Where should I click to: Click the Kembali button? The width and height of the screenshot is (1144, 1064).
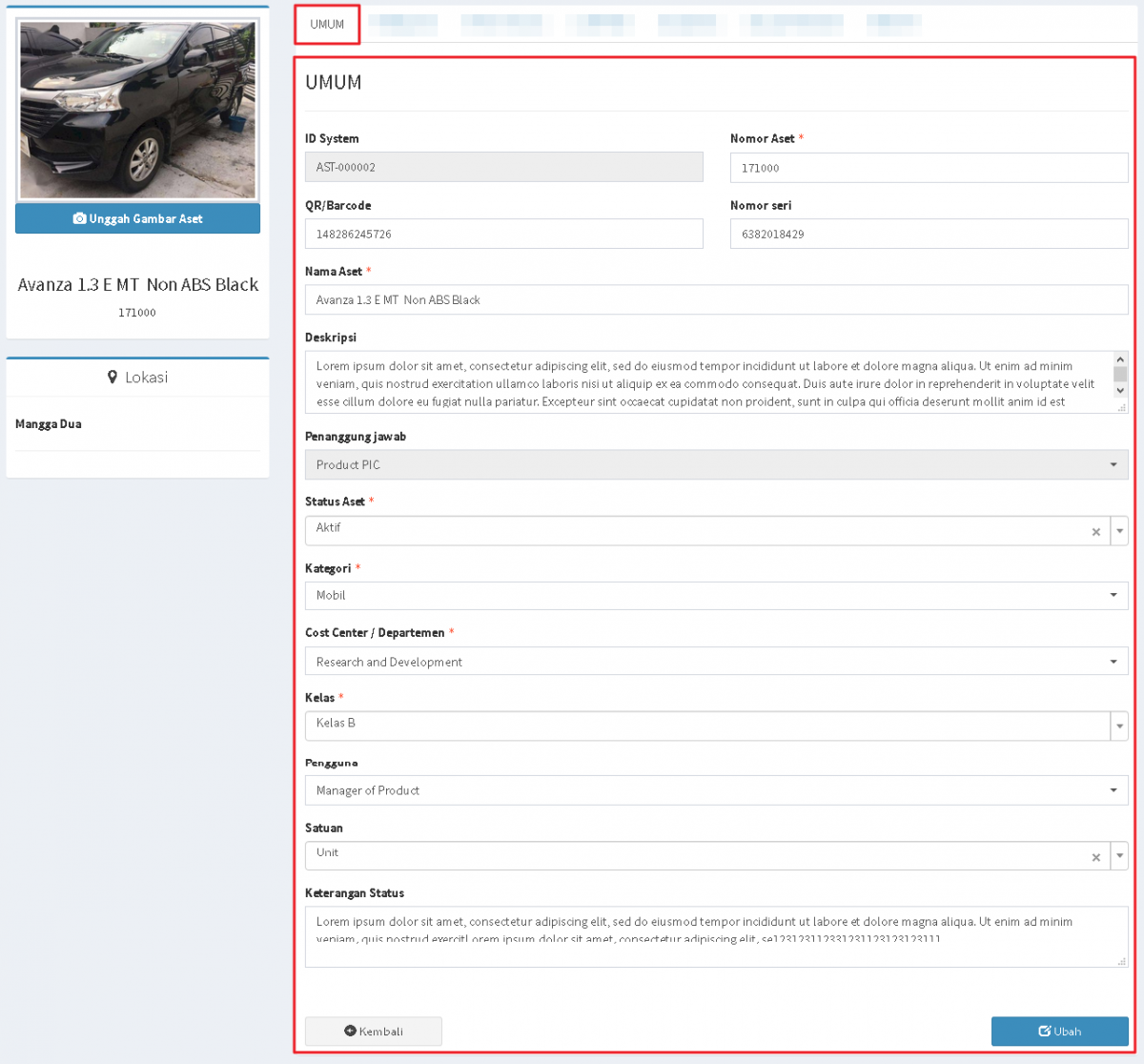coord(373,1031)
